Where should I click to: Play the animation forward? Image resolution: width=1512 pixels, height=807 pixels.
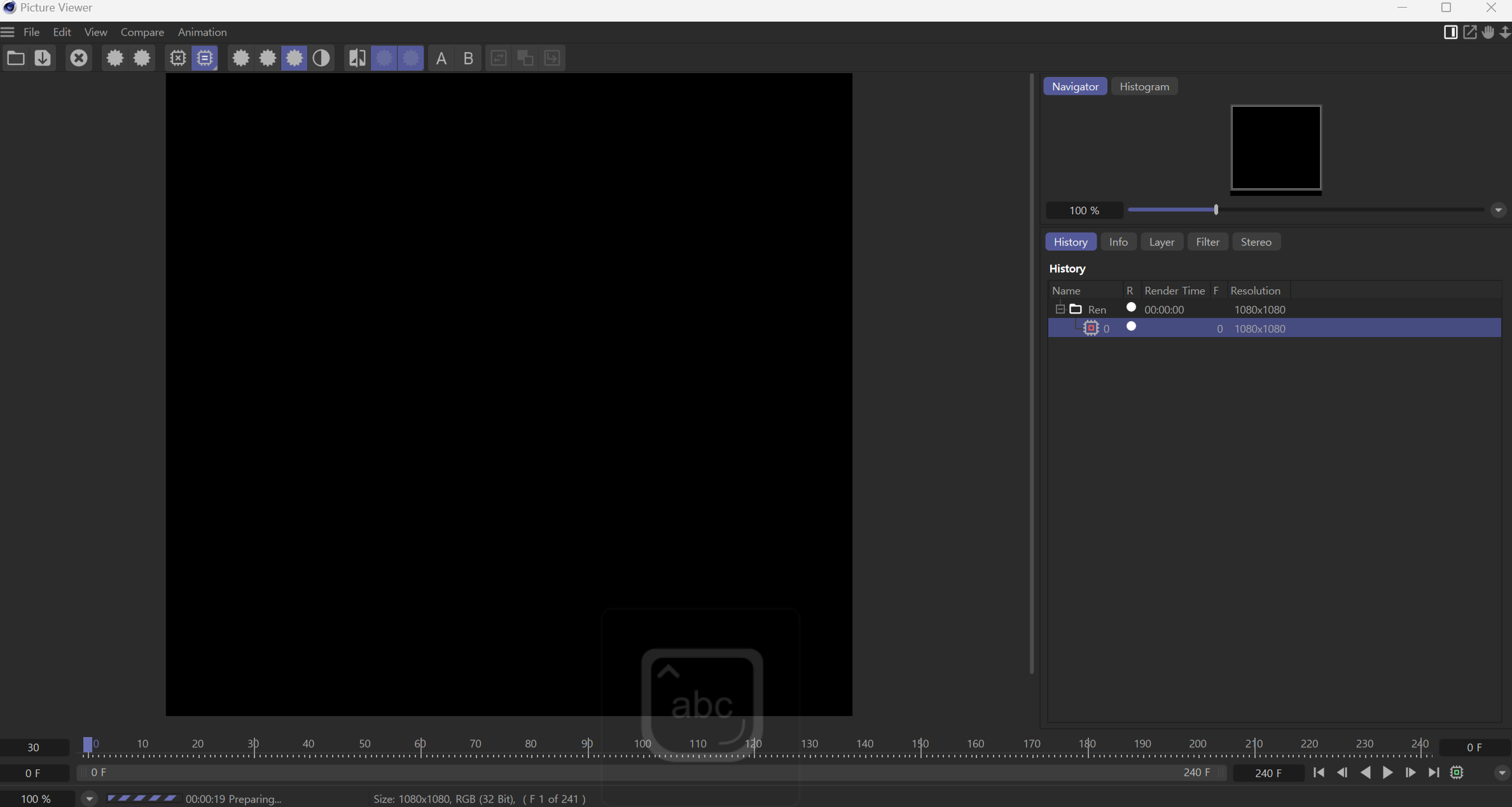click(1387, 773)
